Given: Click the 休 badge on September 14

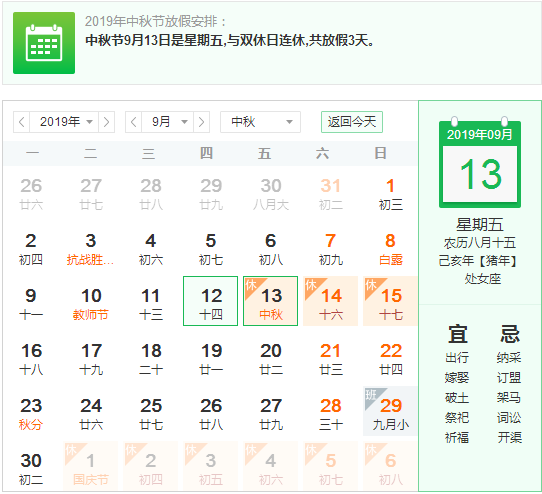Looking at the screenshot, I should 311,286.
